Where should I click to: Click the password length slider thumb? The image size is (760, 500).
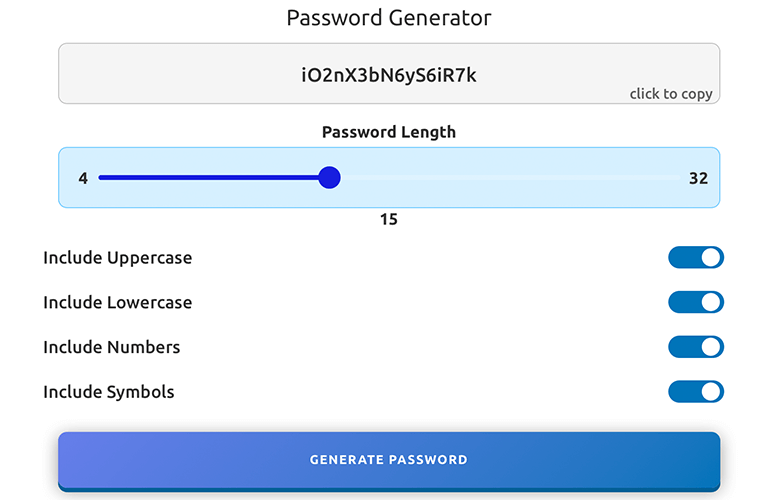coord(329,178)
